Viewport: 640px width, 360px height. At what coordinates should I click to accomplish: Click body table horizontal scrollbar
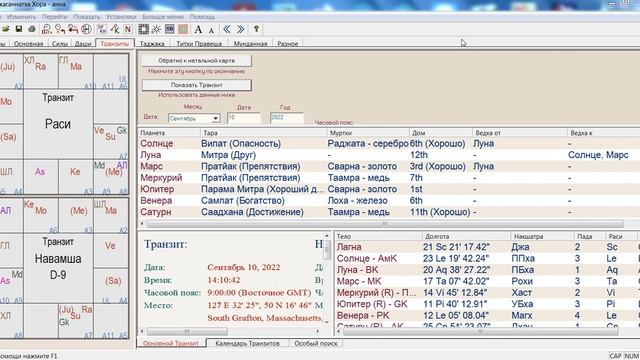(x=480, y=332)
